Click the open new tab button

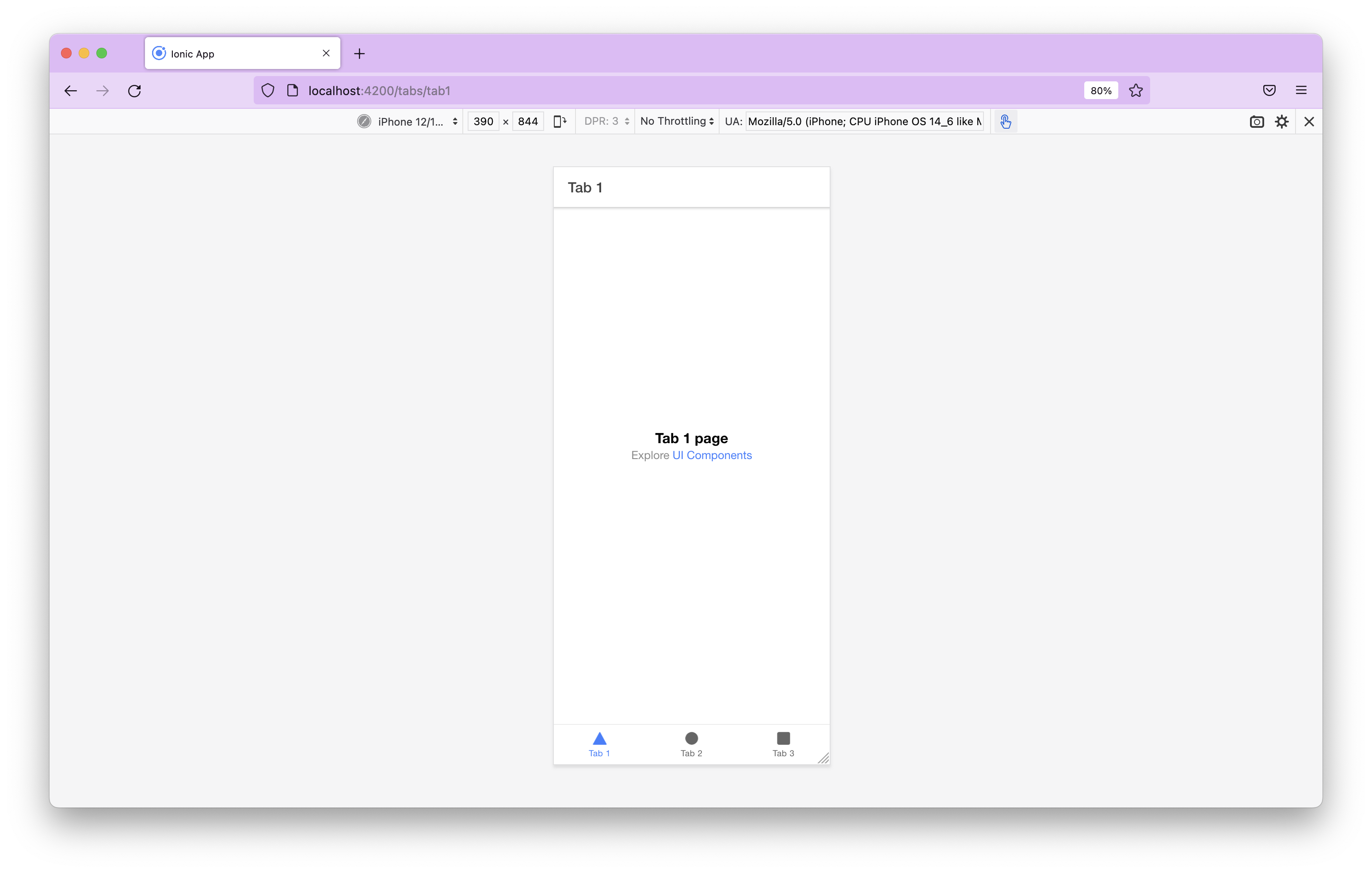pos(360,53)
